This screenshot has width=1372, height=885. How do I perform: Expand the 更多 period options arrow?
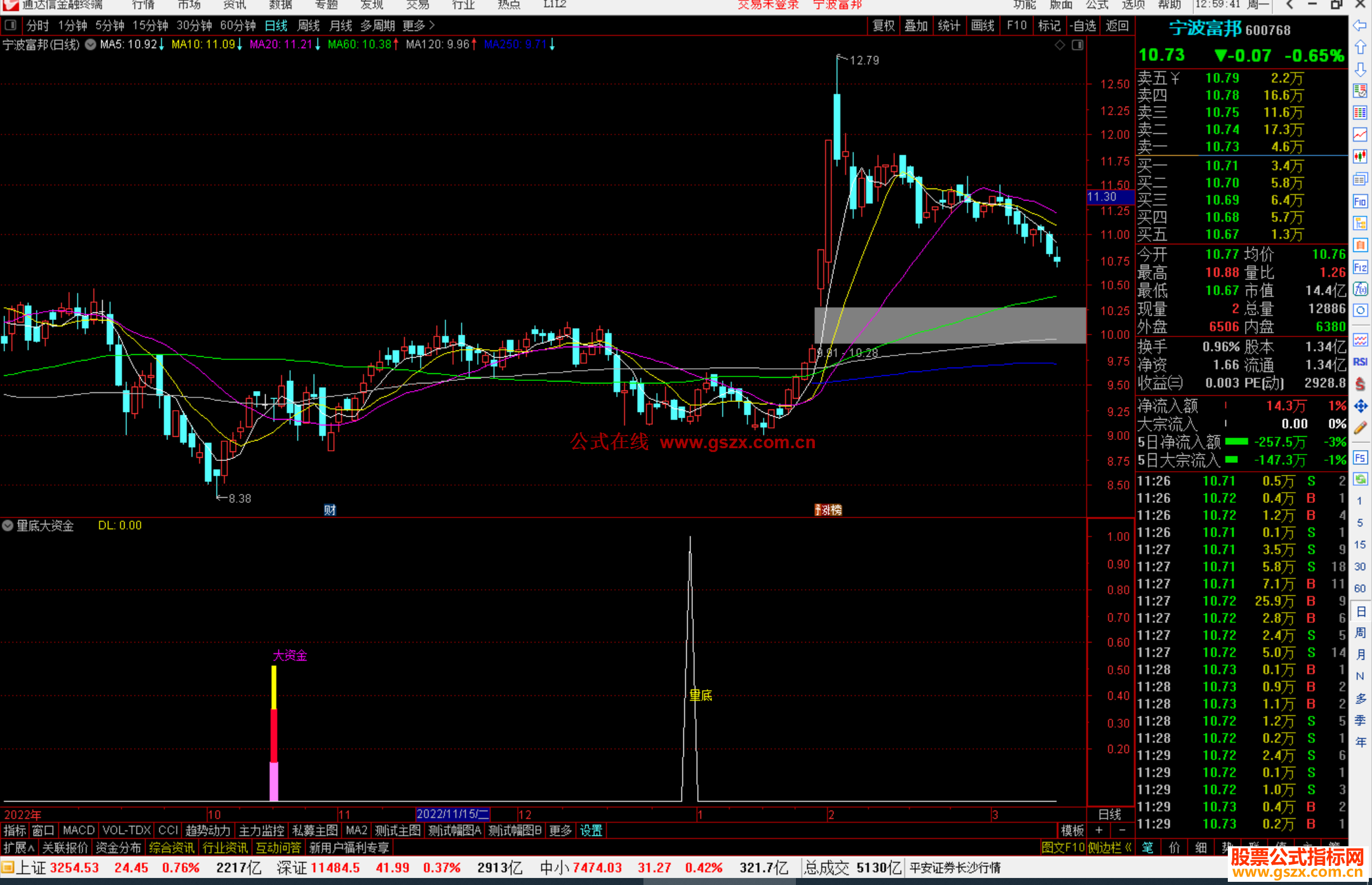pos(432,25)
